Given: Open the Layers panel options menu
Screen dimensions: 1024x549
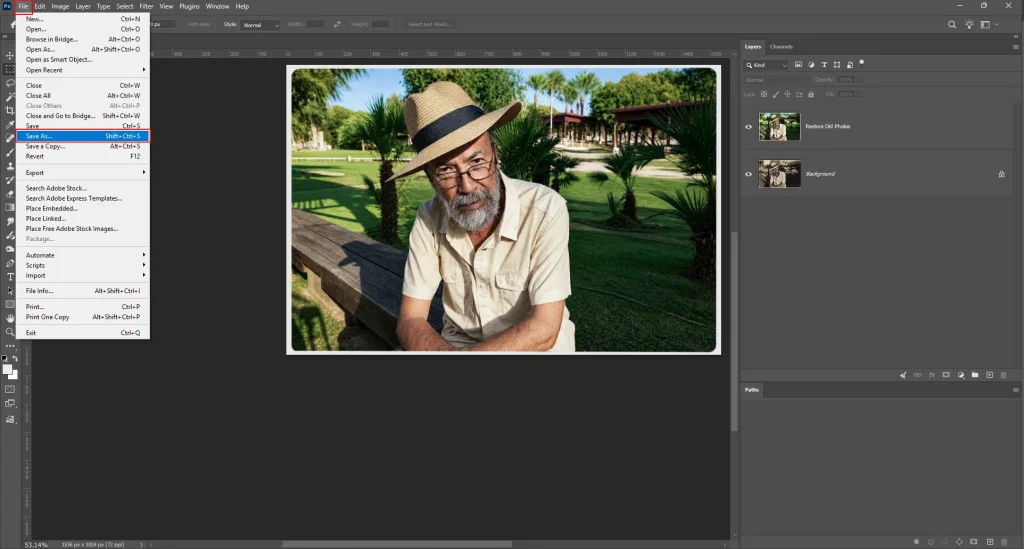Looking at the screenshot, I should coord(1016,47).
